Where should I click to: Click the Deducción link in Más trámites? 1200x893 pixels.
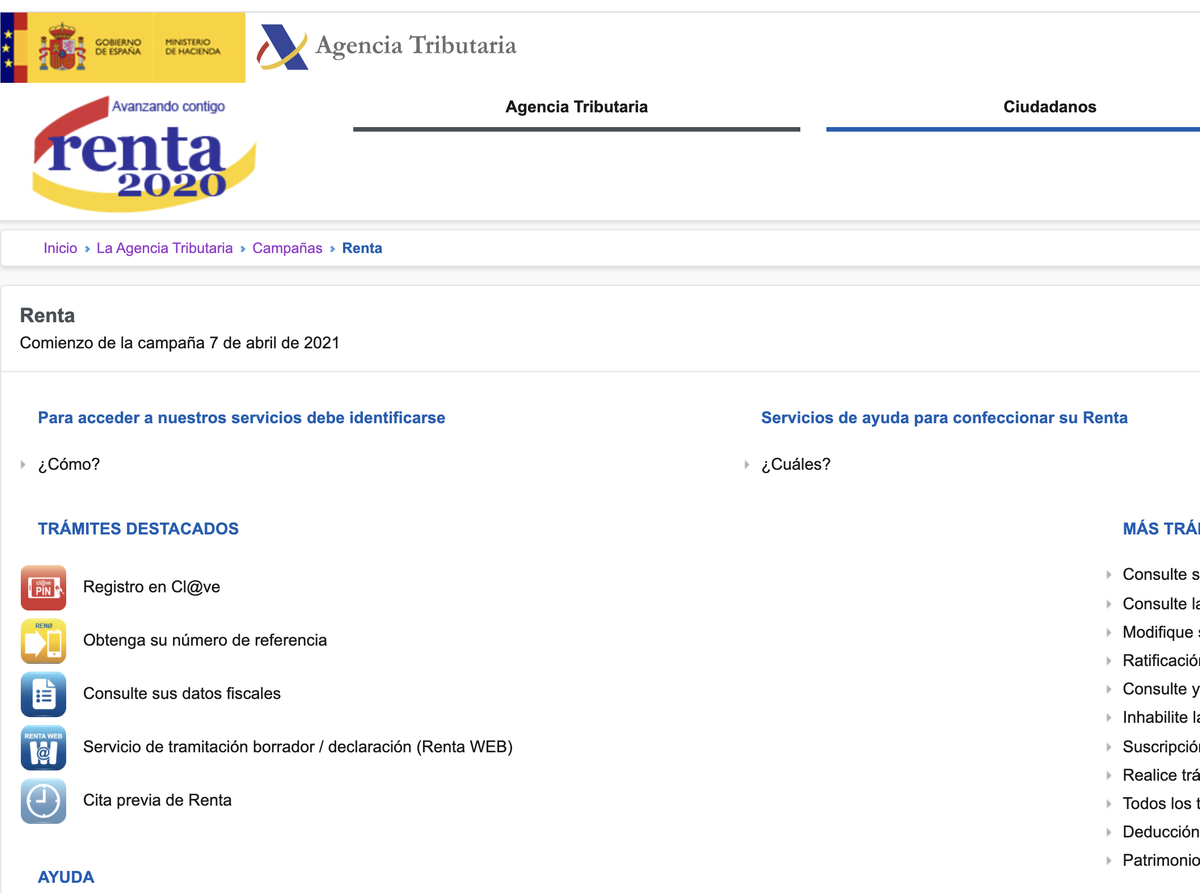(1160, 832)
